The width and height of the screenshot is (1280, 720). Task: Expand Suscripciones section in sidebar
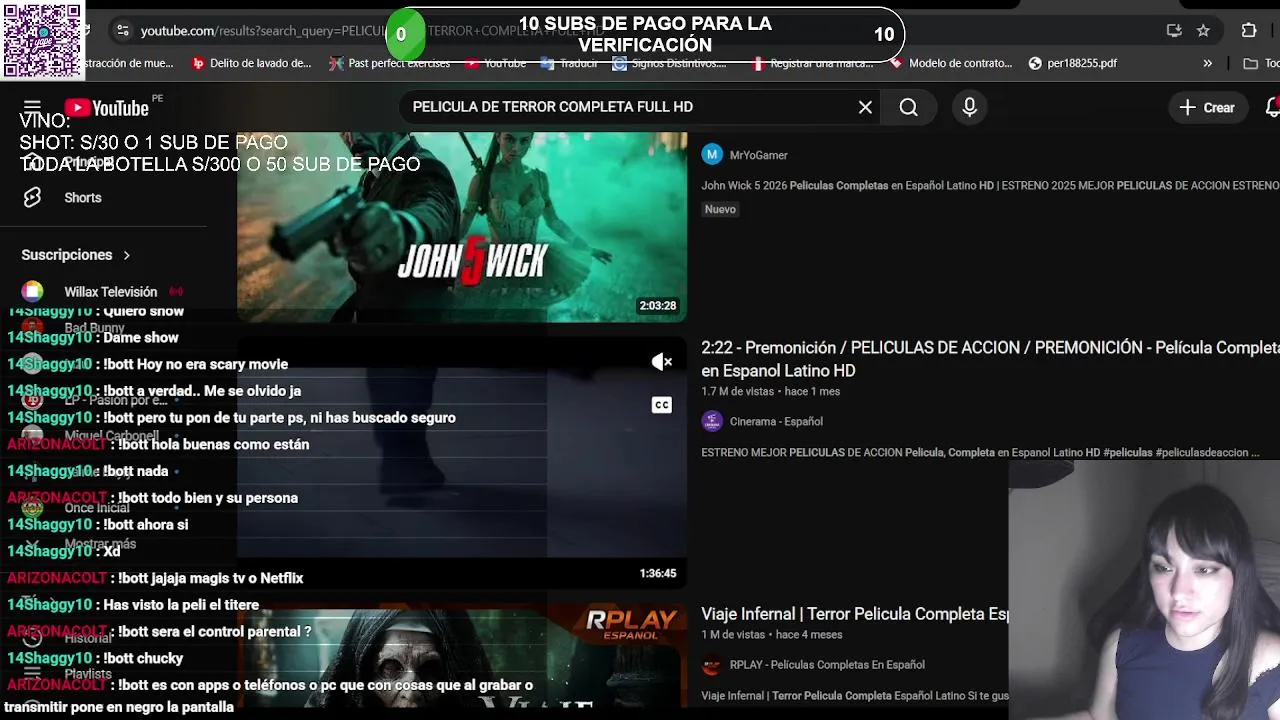pyautogui.click(x=76, y=255)
